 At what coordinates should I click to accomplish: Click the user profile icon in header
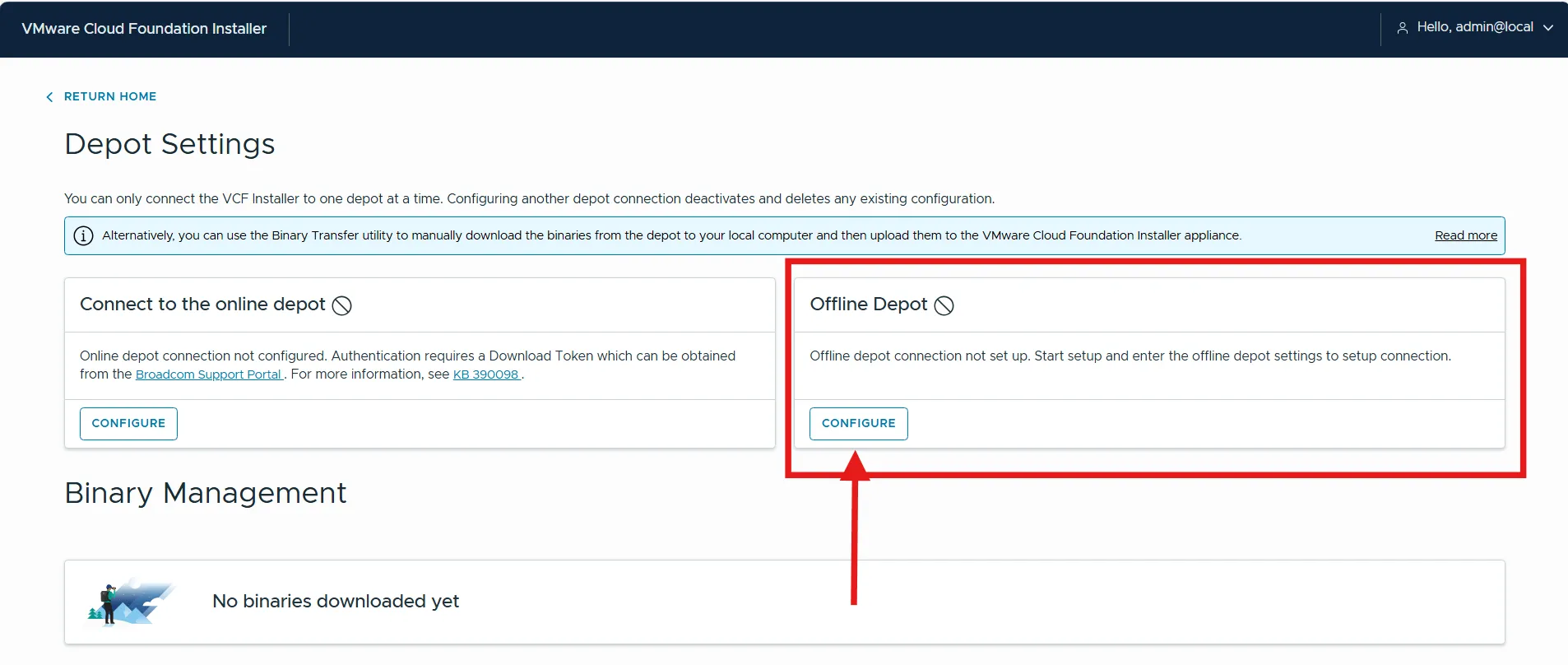(x=1402, y=28)
